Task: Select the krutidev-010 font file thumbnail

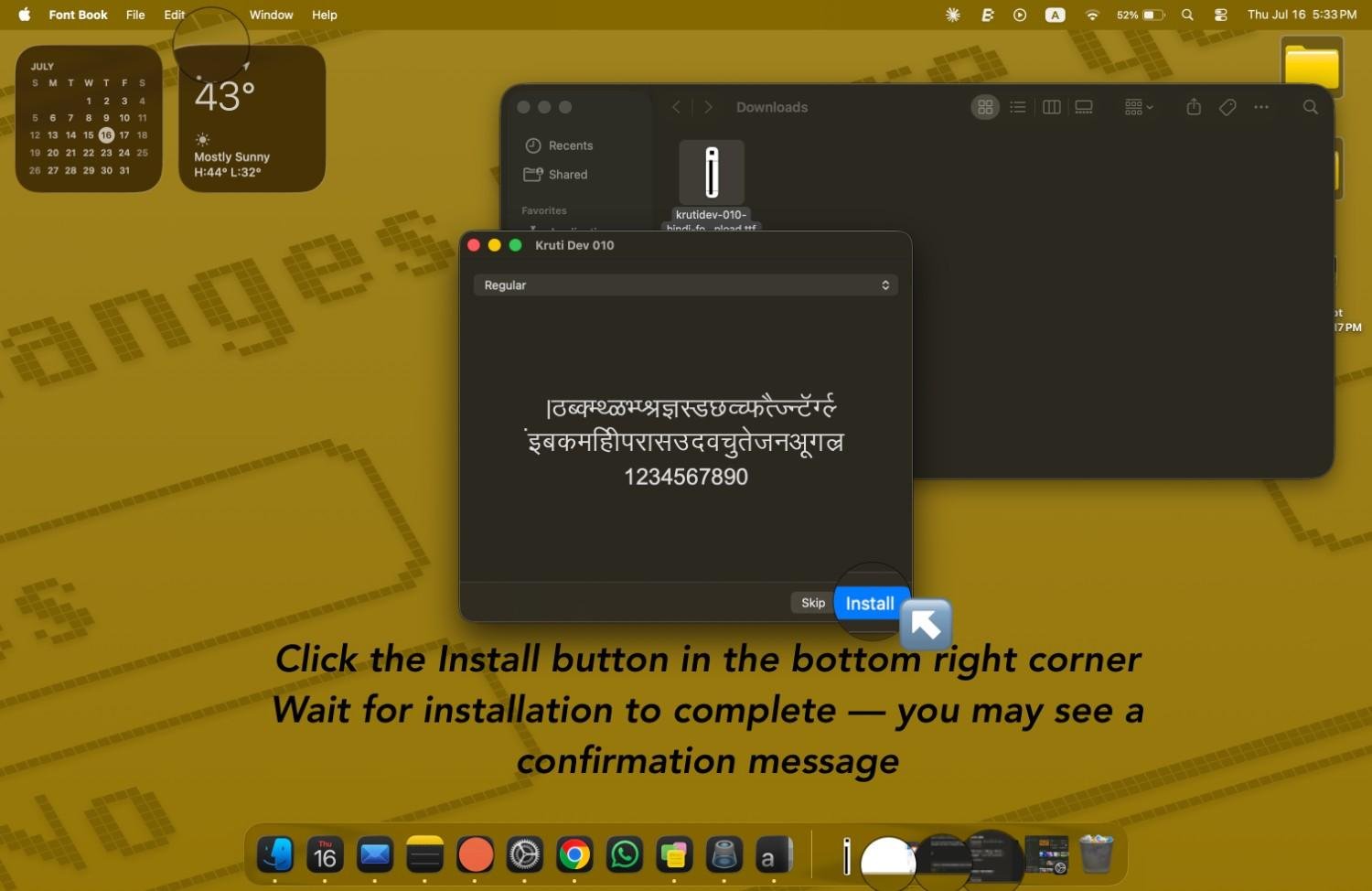Action: tap(712, 172)
